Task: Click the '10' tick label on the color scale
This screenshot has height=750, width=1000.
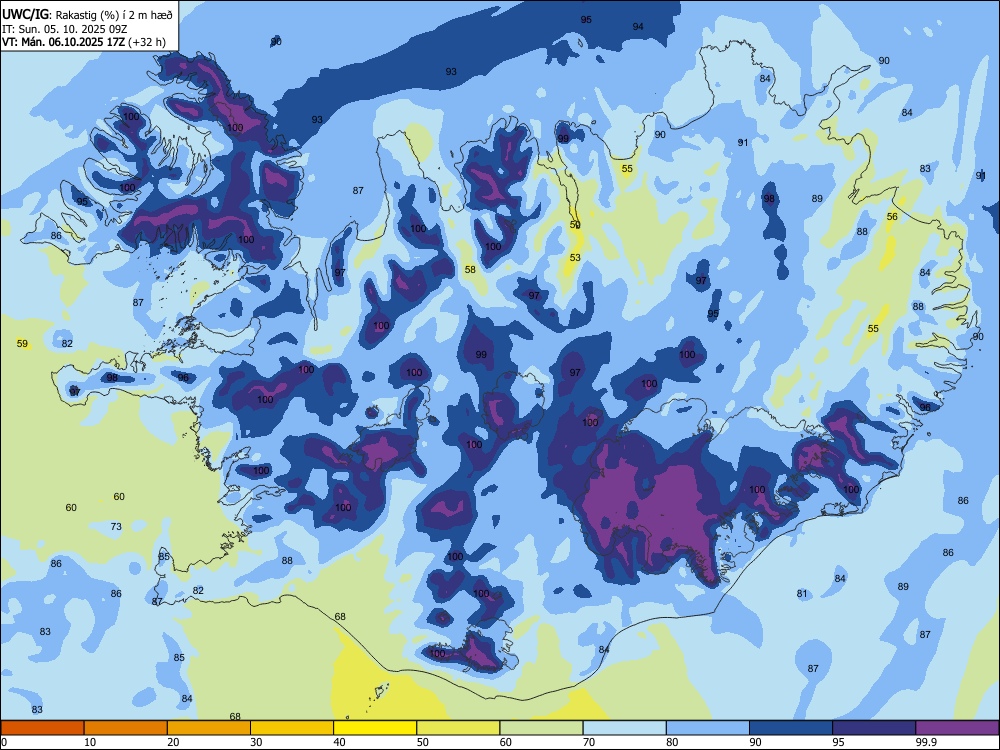Action: pyautogui.click(x=90, y=742)
